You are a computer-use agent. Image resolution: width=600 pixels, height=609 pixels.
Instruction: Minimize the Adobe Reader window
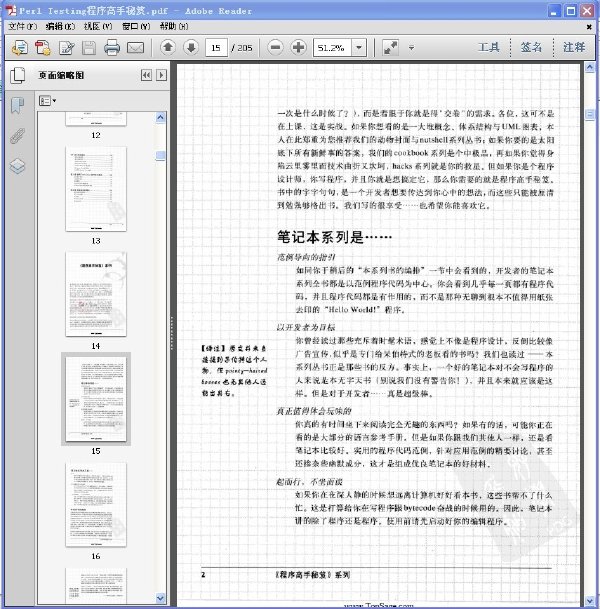[x=554, y=11]
